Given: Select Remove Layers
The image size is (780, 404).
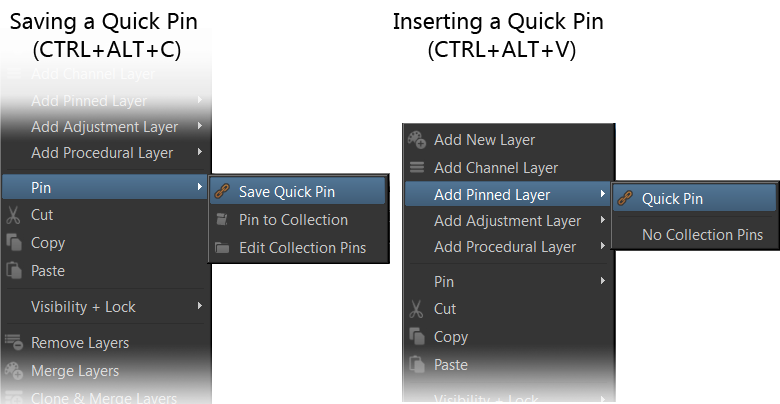Looking at the screenshot, I should click(x=80, y=343).
